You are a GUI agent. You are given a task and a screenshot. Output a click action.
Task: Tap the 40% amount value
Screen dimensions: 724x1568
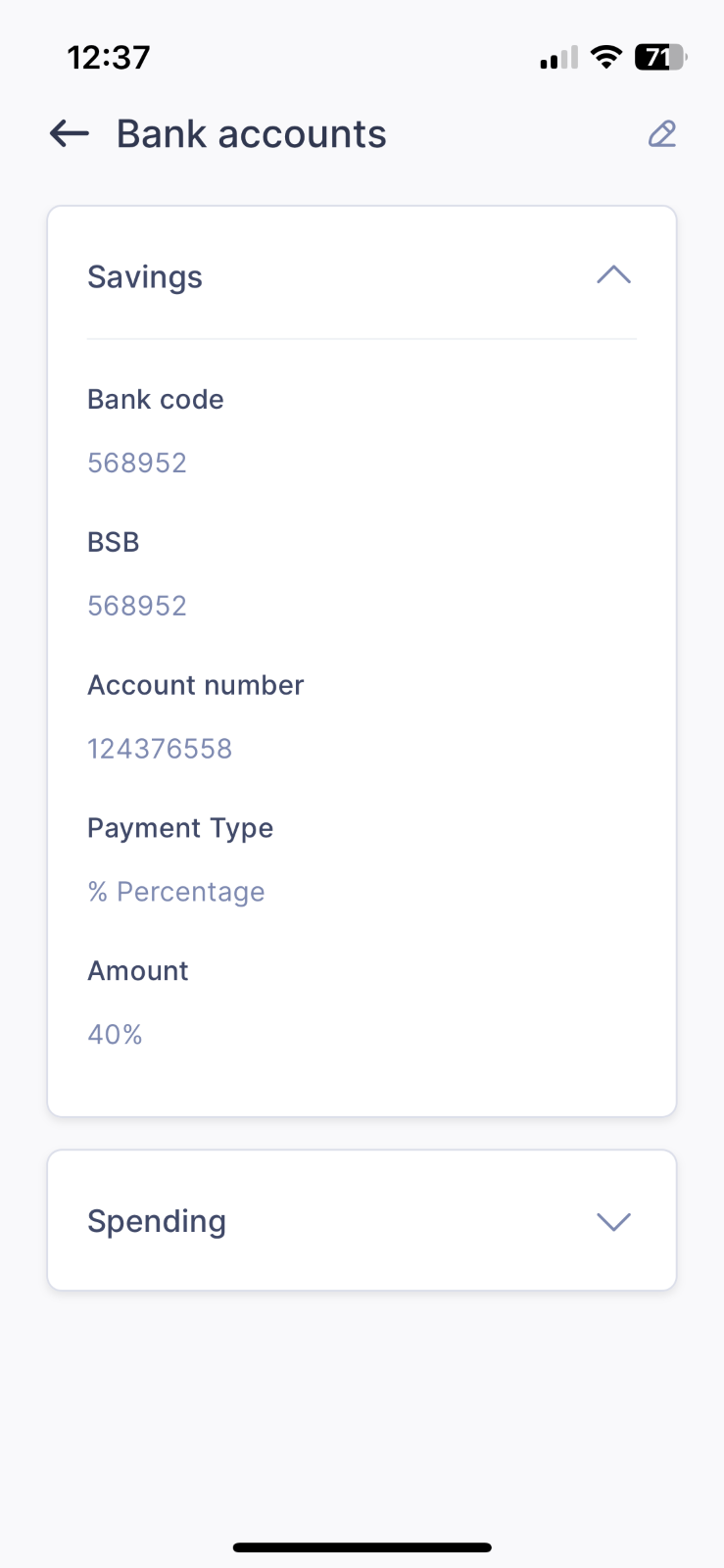click(x=115, y=1035)
